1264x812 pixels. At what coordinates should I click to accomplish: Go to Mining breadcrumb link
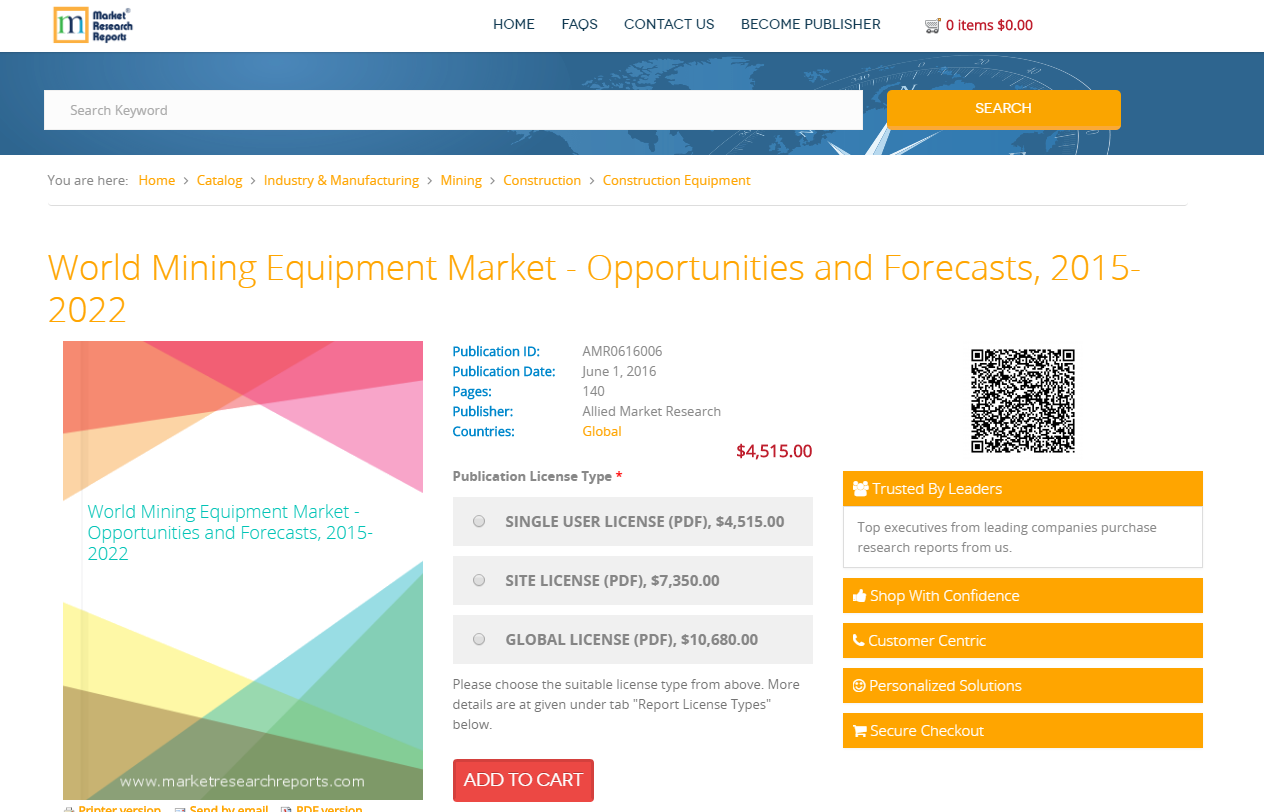[x=461, y=181]
